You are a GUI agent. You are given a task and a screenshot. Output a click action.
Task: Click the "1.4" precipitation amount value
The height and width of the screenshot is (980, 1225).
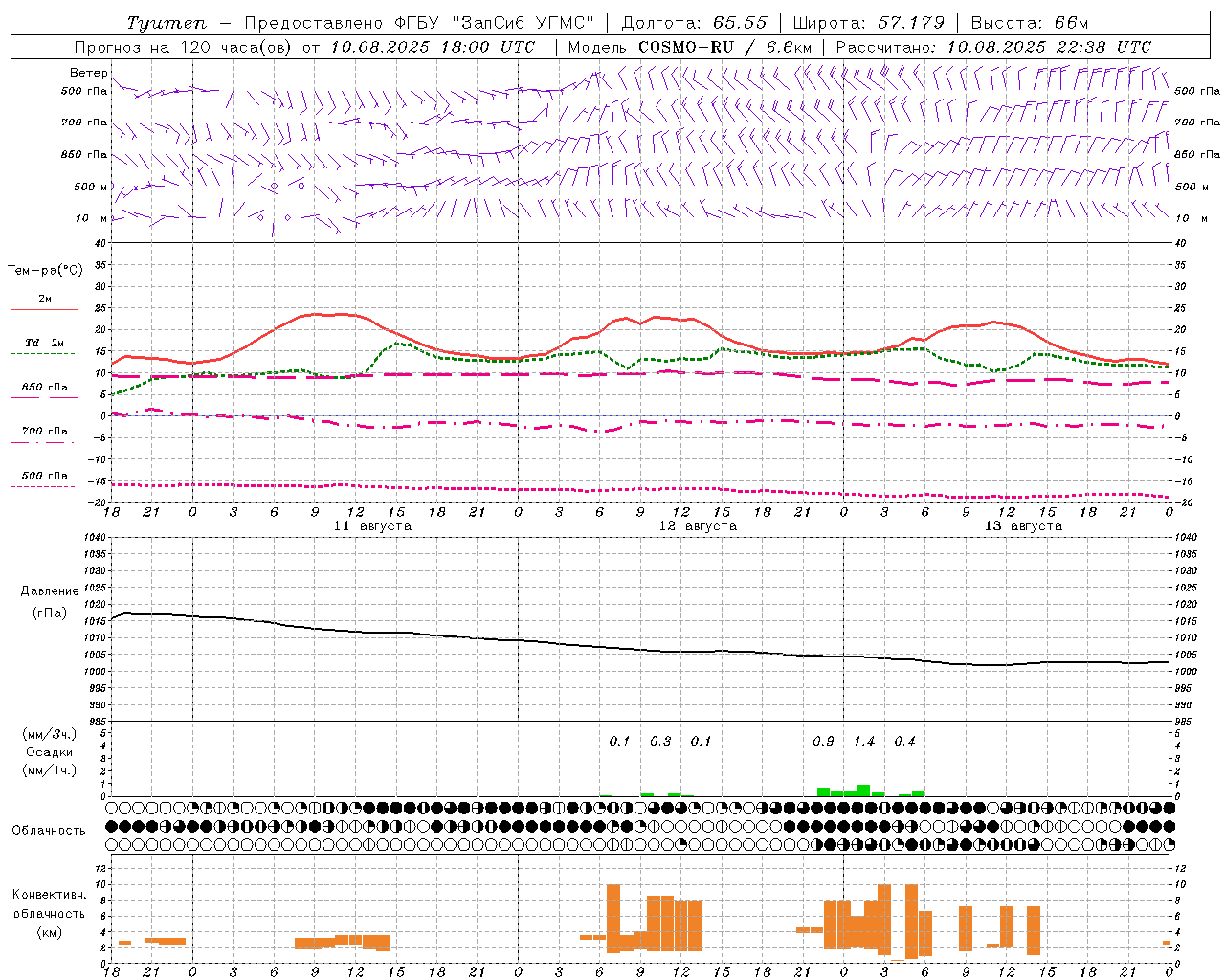(864, 742)
